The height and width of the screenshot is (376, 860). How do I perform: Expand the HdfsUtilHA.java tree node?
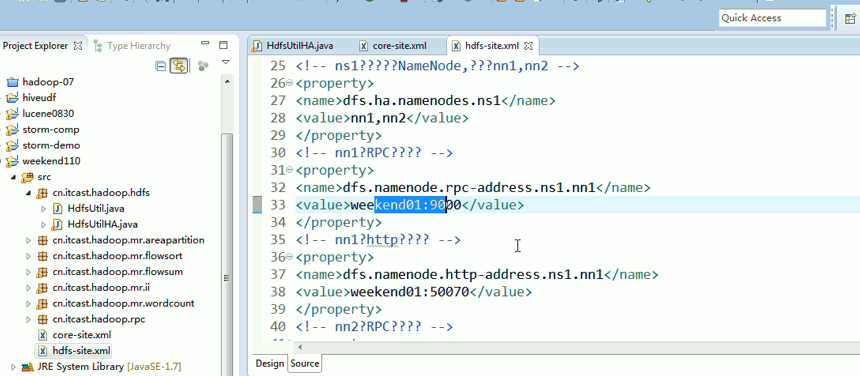coord(43,225)
